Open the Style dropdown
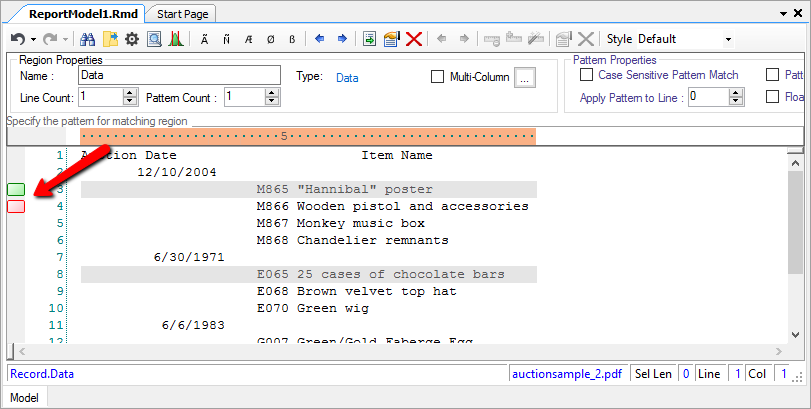811x409 pixels. coord(728,39)
